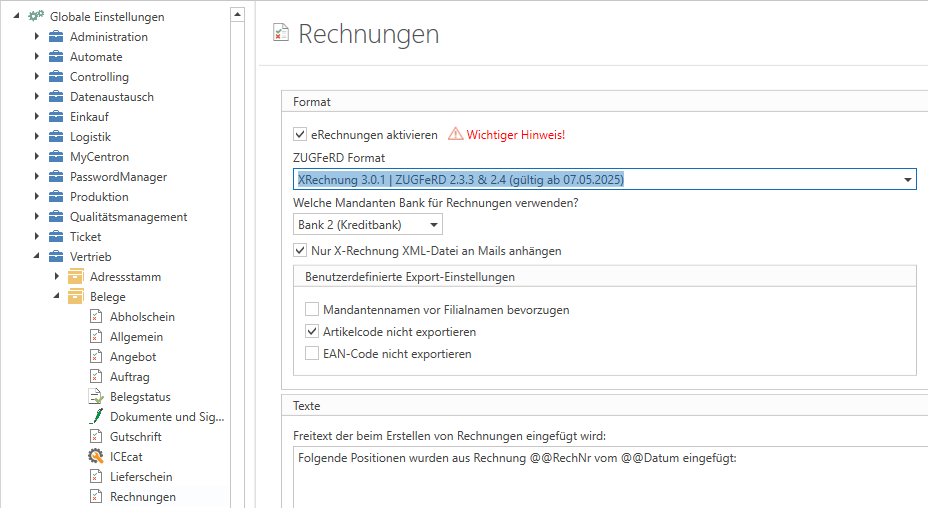The height and width of the screenshot is (508, 928).
Task: Click the Dokumente und Signaturen pen icon
Action: tap(96, 417)
